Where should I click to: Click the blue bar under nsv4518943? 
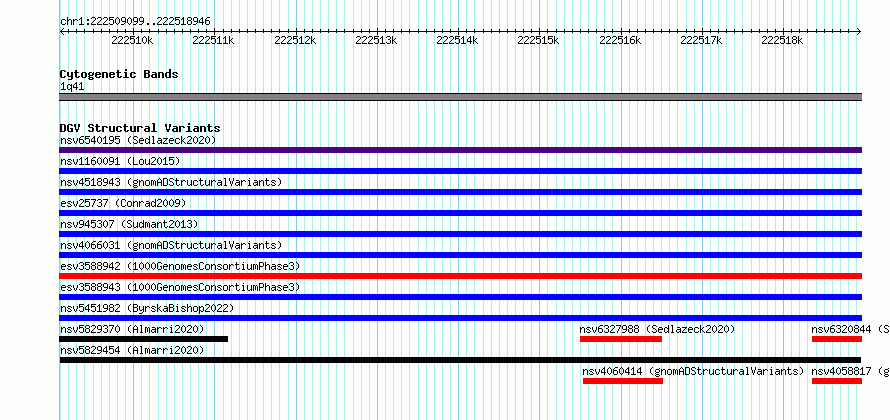pos(460,192)
